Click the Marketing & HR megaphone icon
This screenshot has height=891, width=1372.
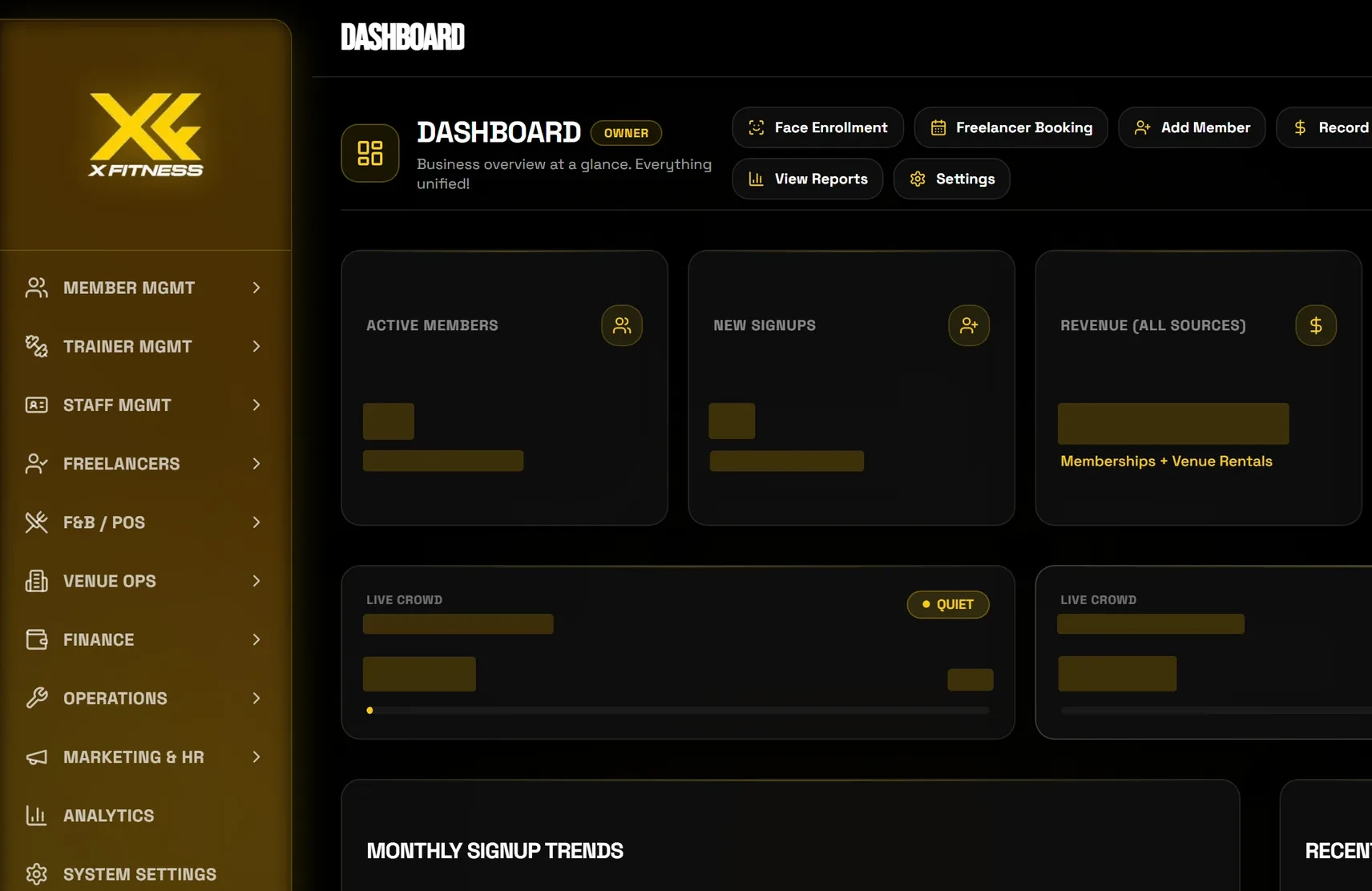click(36, 757)
